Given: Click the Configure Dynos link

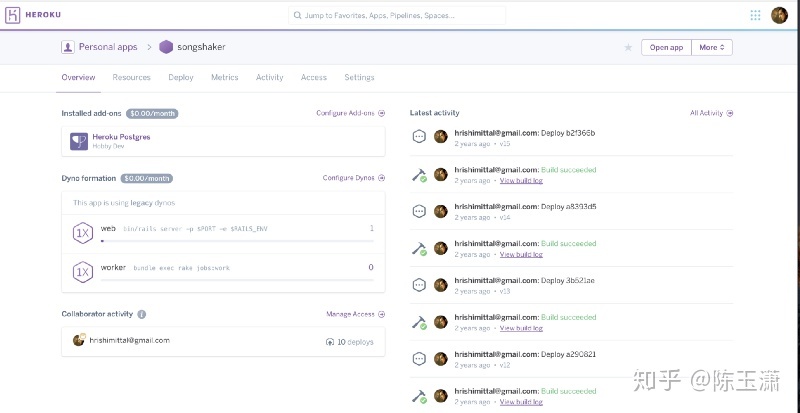Looking at the screenshot, I should coord(354,178).
